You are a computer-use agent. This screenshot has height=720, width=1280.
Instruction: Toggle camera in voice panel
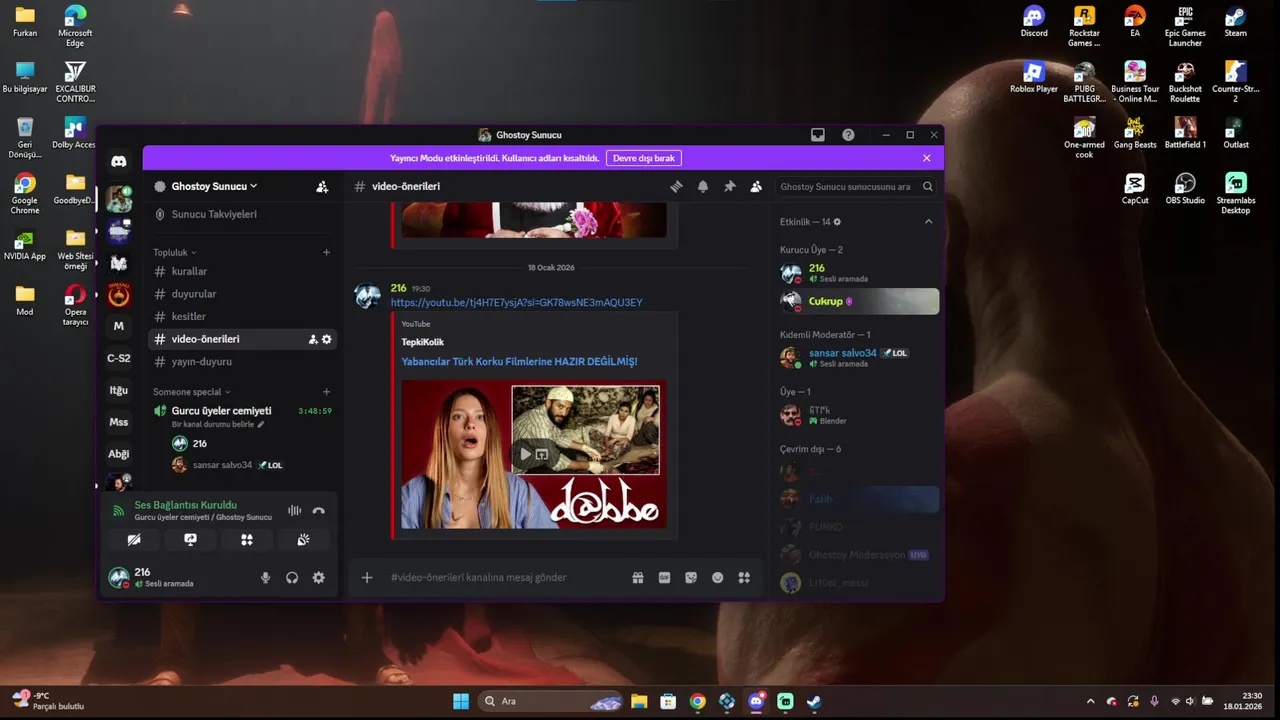click(x=134, y=540)
